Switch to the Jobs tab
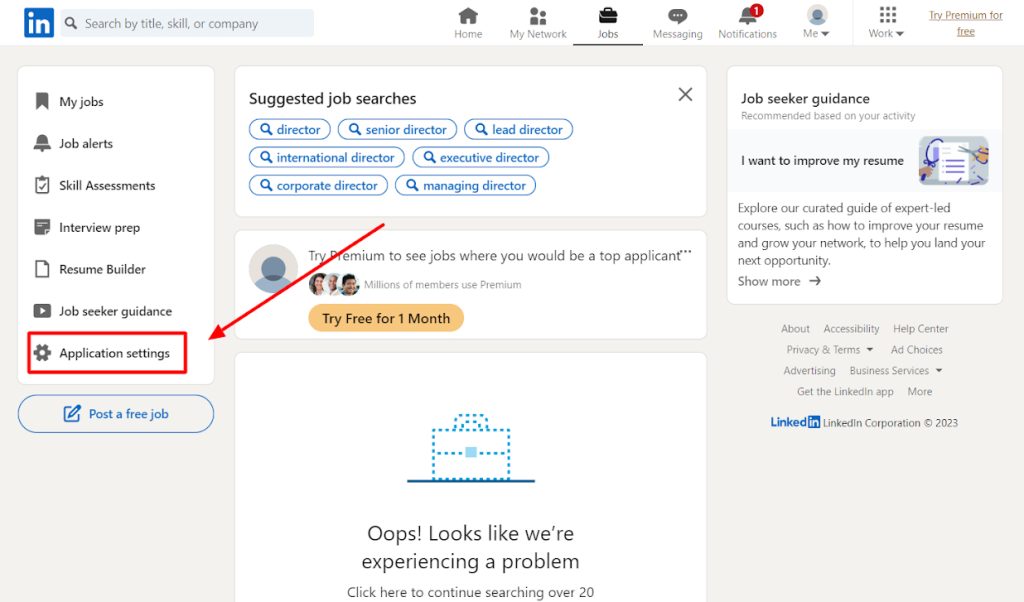 pos(607,17)
